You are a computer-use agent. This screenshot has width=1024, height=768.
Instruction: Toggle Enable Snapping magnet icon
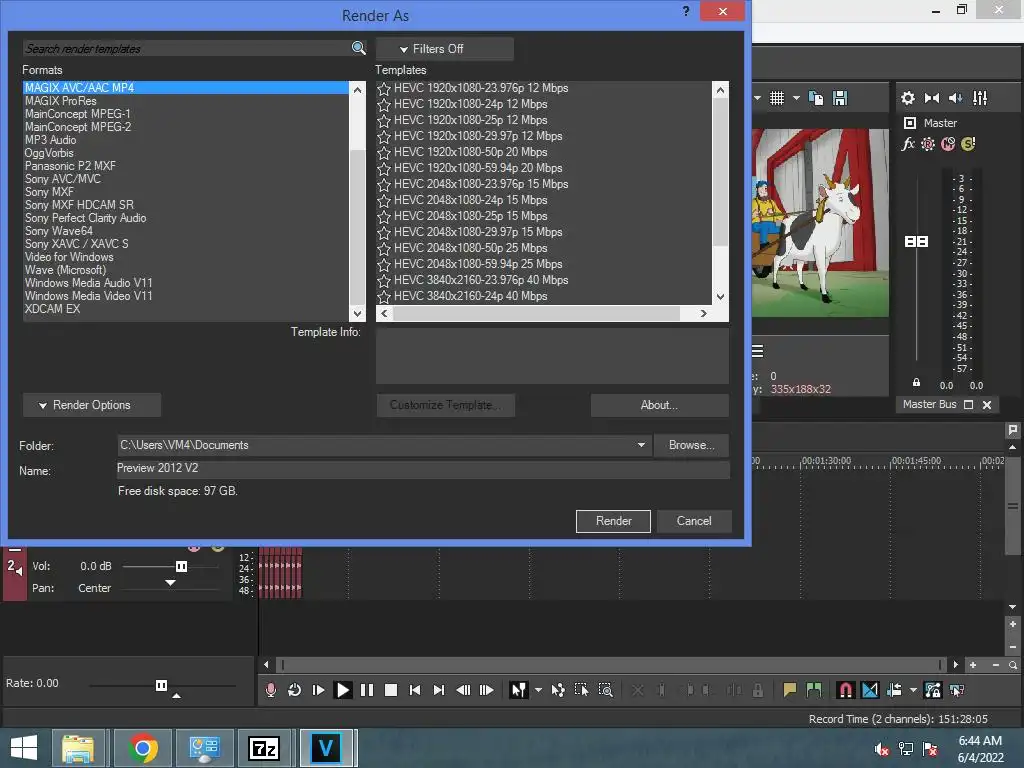846,690
